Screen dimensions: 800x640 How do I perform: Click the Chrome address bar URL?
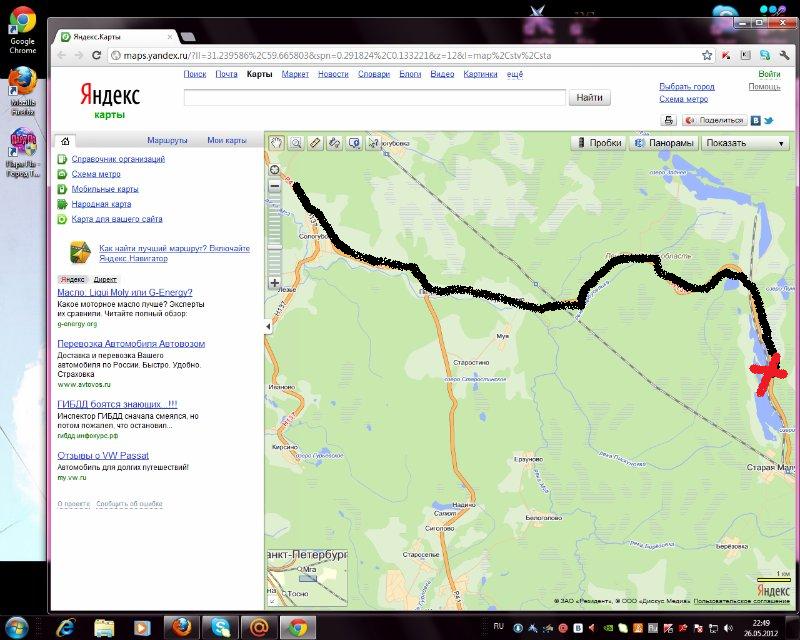pyautogui.click(x=337, y=56)
